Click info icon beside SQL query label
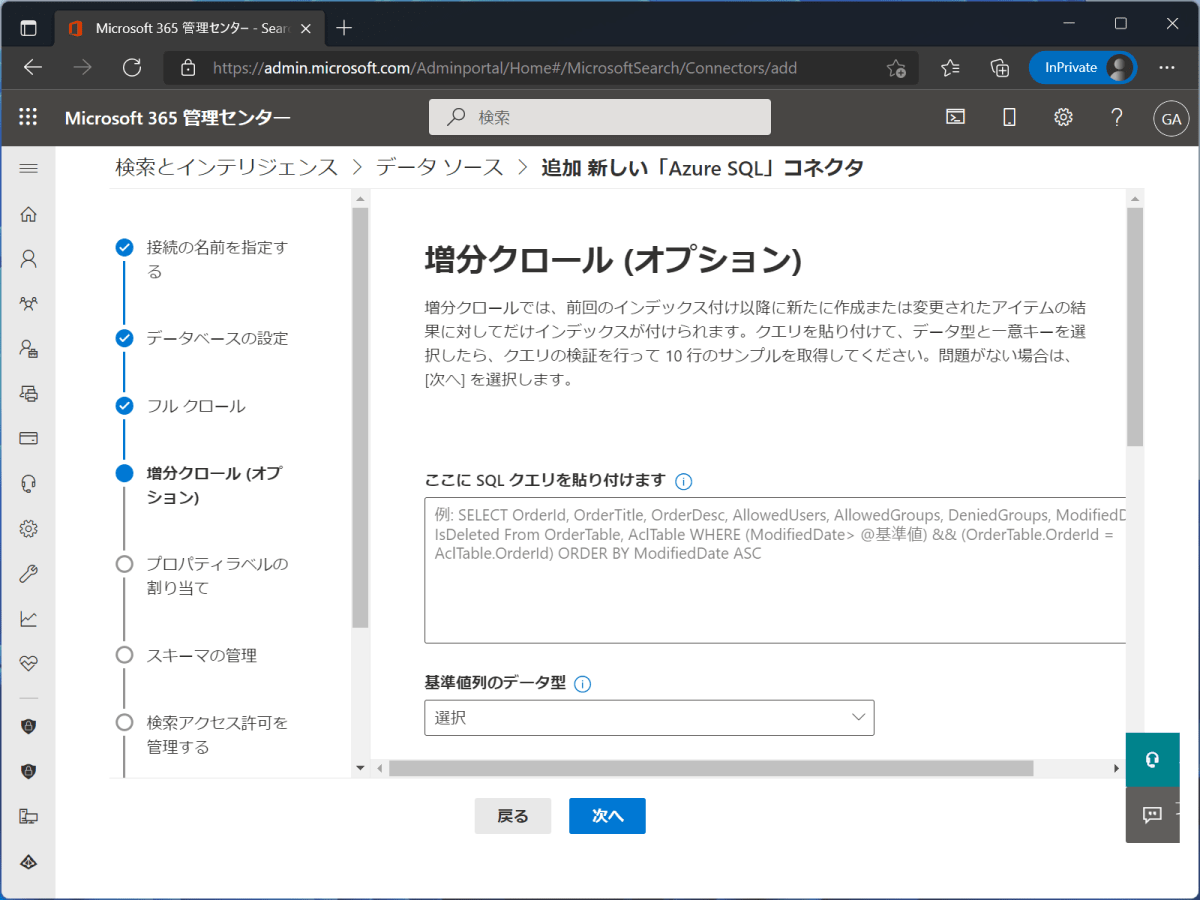The height and width of the screenshot is (900, 1200). click(x=684, y=481)
